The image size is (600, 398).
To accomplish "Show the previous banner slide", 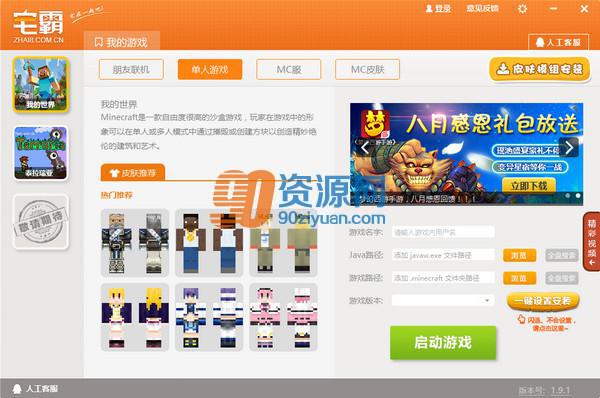I will point(365,147).
